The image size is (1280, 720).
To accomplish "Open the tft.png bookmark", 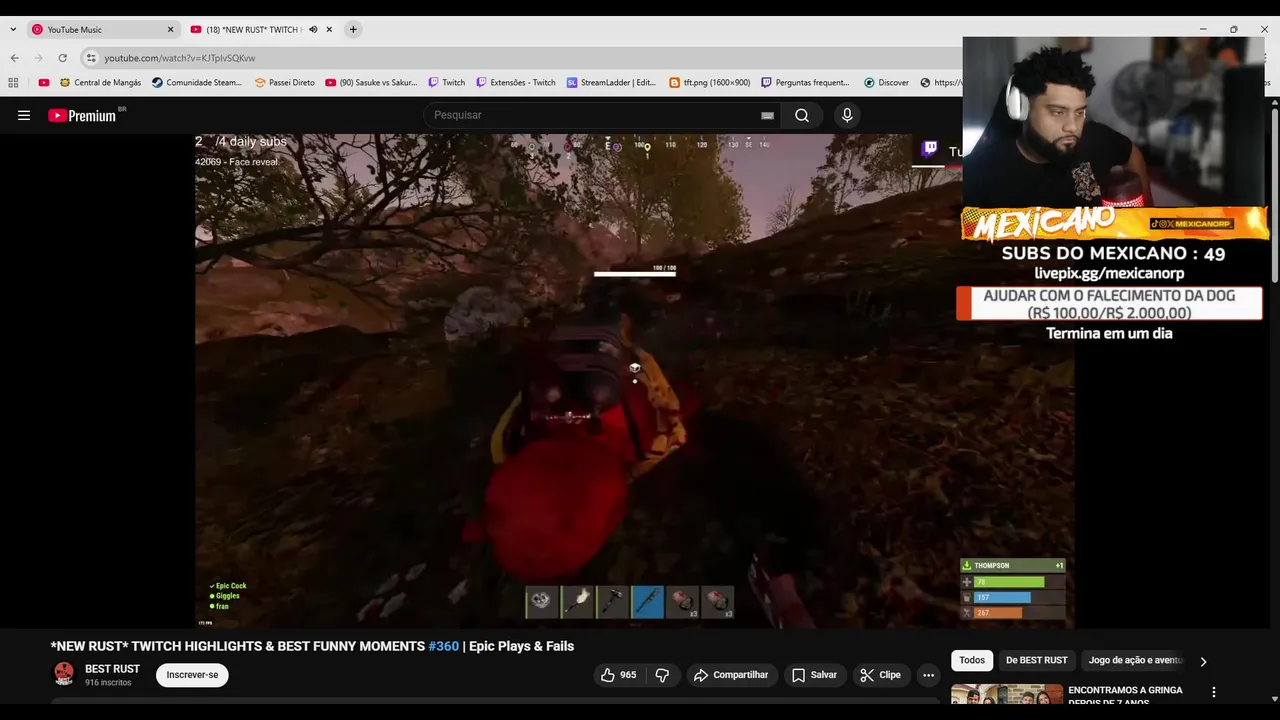I will coord(710,83).
